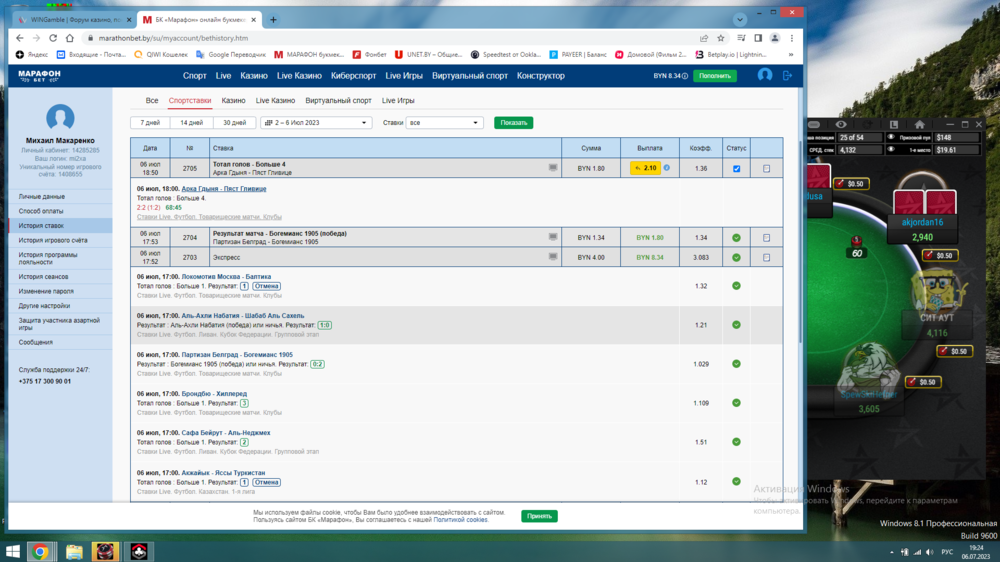Viewport: 1000px width, 562px height.
Task: Click the logout icon in site header
Action: coord(787,75)
